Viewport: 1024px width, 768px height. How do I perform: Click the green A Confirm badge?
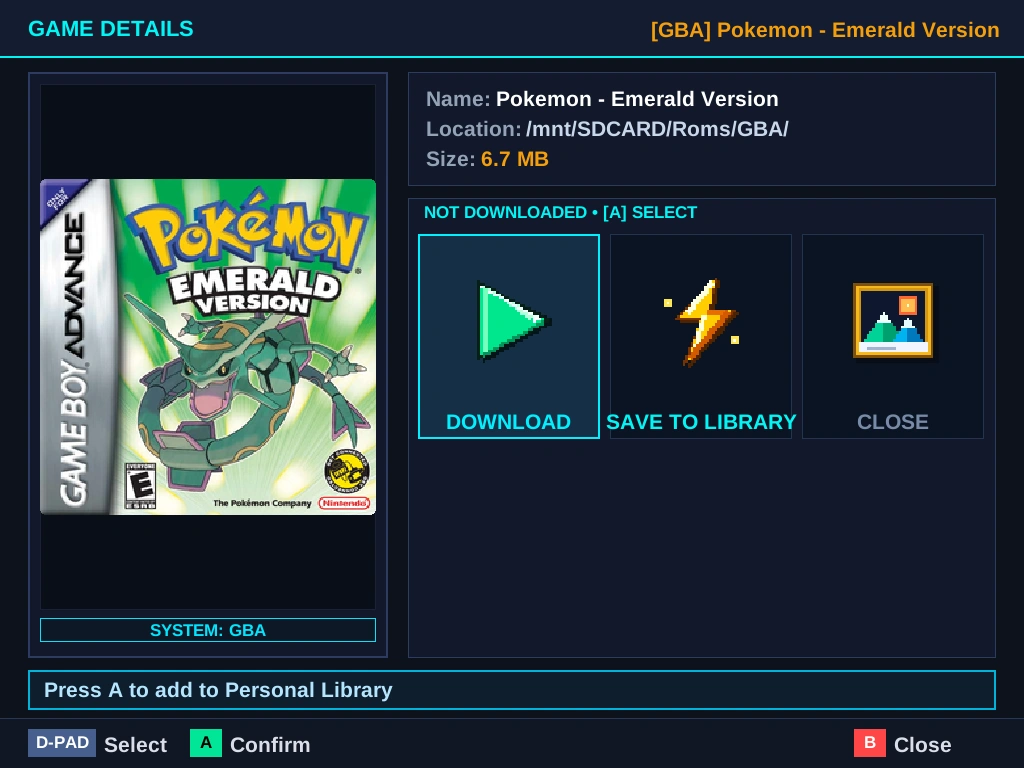[206, 743]
